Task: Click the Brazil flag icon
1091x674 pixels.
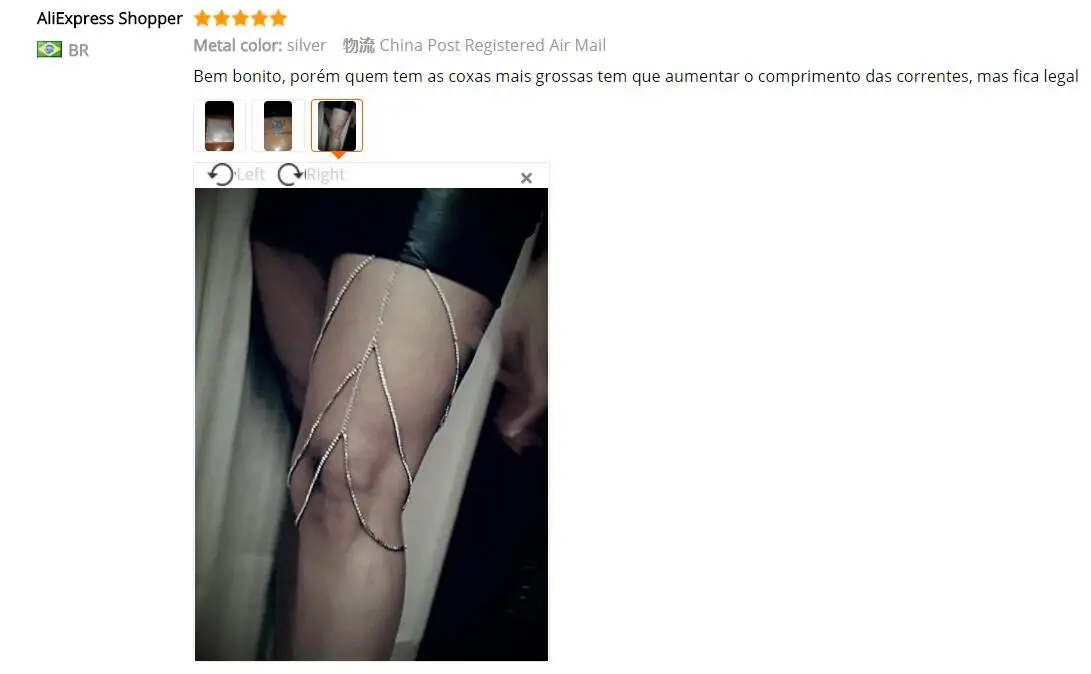Action: point(49,49)
